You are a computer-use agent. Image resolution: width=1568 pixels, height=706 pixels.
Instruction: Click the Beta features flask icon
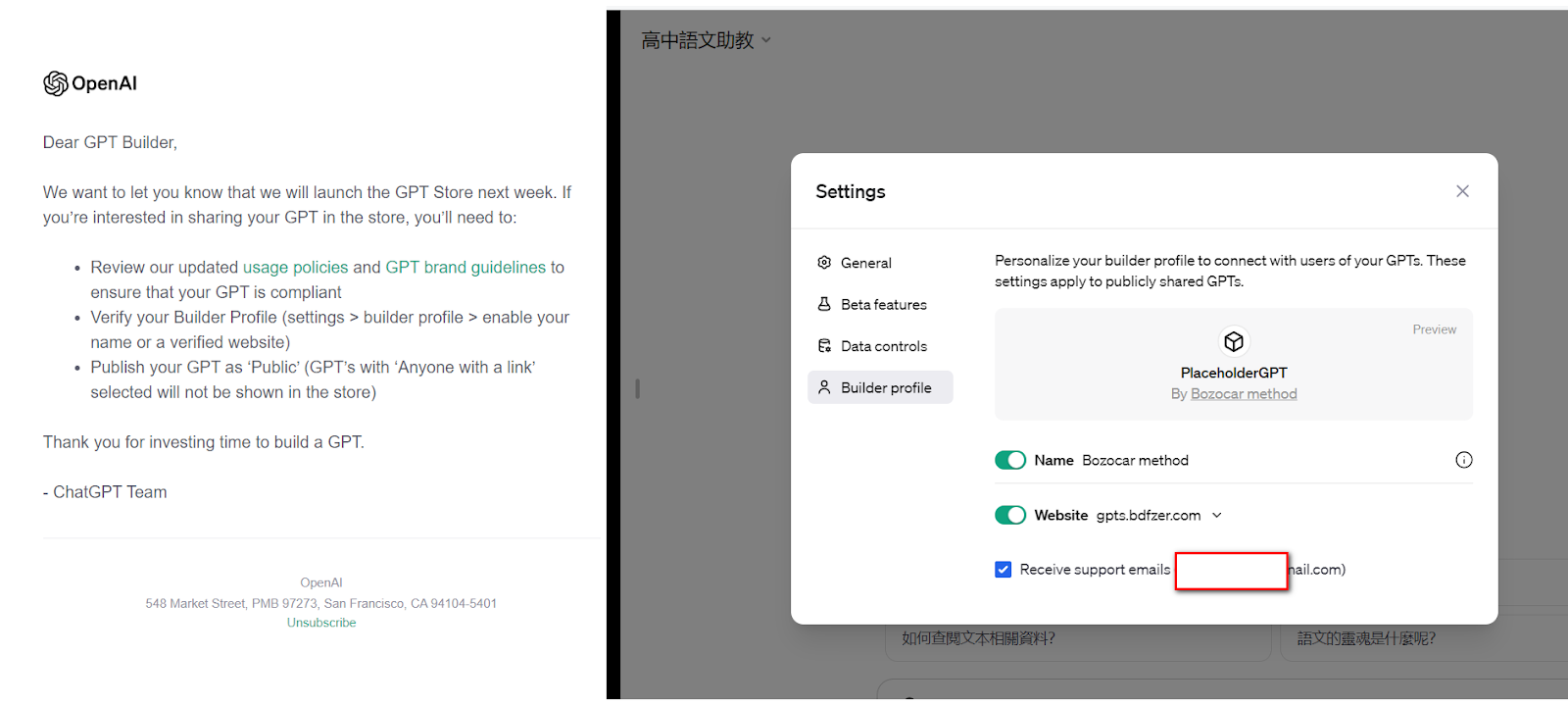pyautogui.click(x=824, y=304)
